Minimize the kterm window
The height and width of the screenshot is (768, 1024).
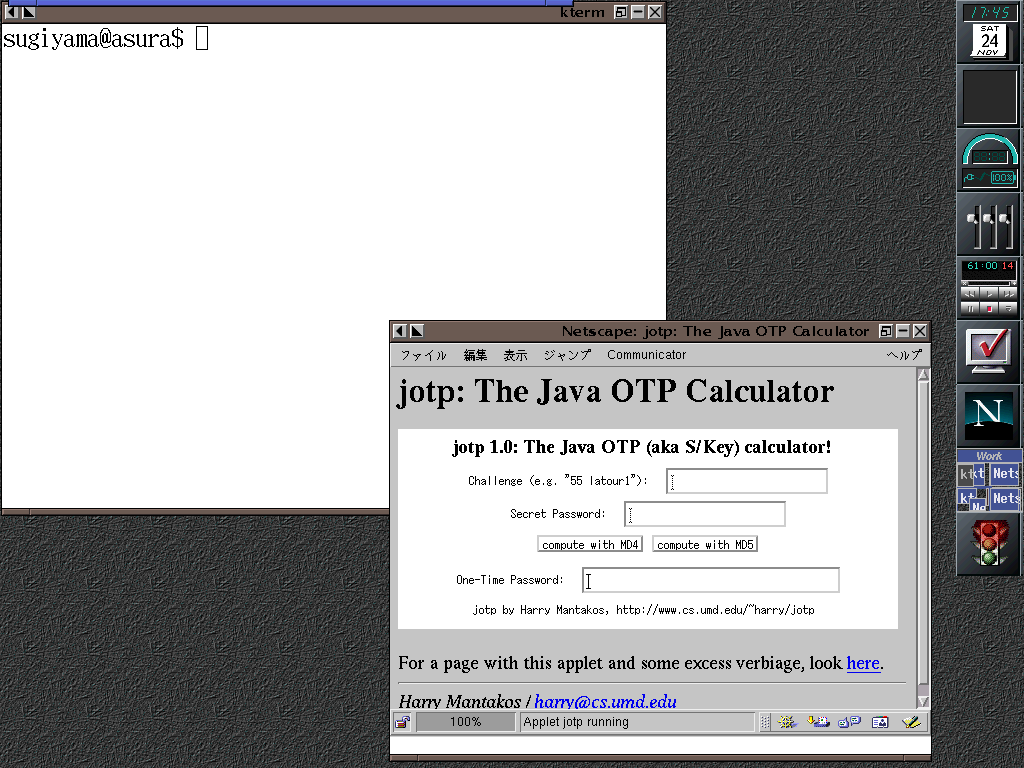tap(638, 12)
